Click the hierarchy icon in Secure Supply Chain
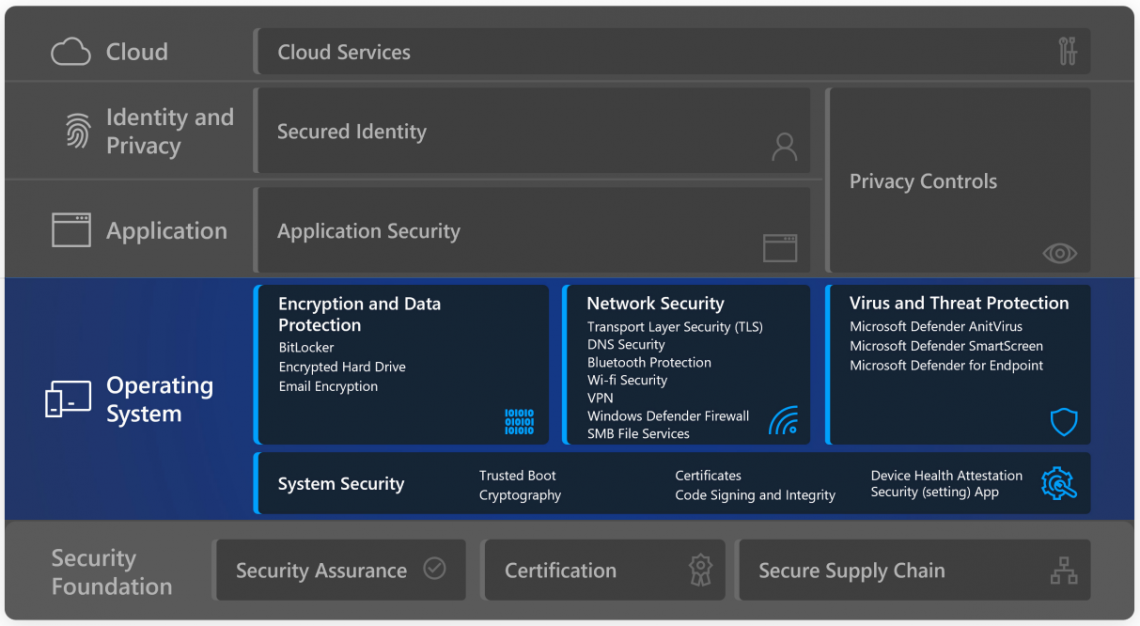 tap(1063, 569)
